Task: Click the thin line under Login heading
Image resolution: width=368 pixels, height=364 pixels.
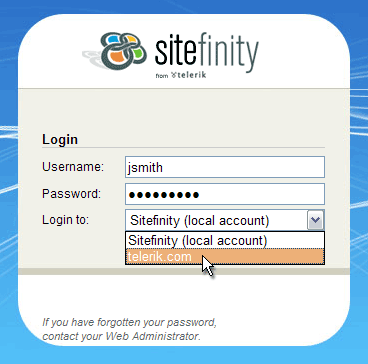Action: click(x=183, y=147)
